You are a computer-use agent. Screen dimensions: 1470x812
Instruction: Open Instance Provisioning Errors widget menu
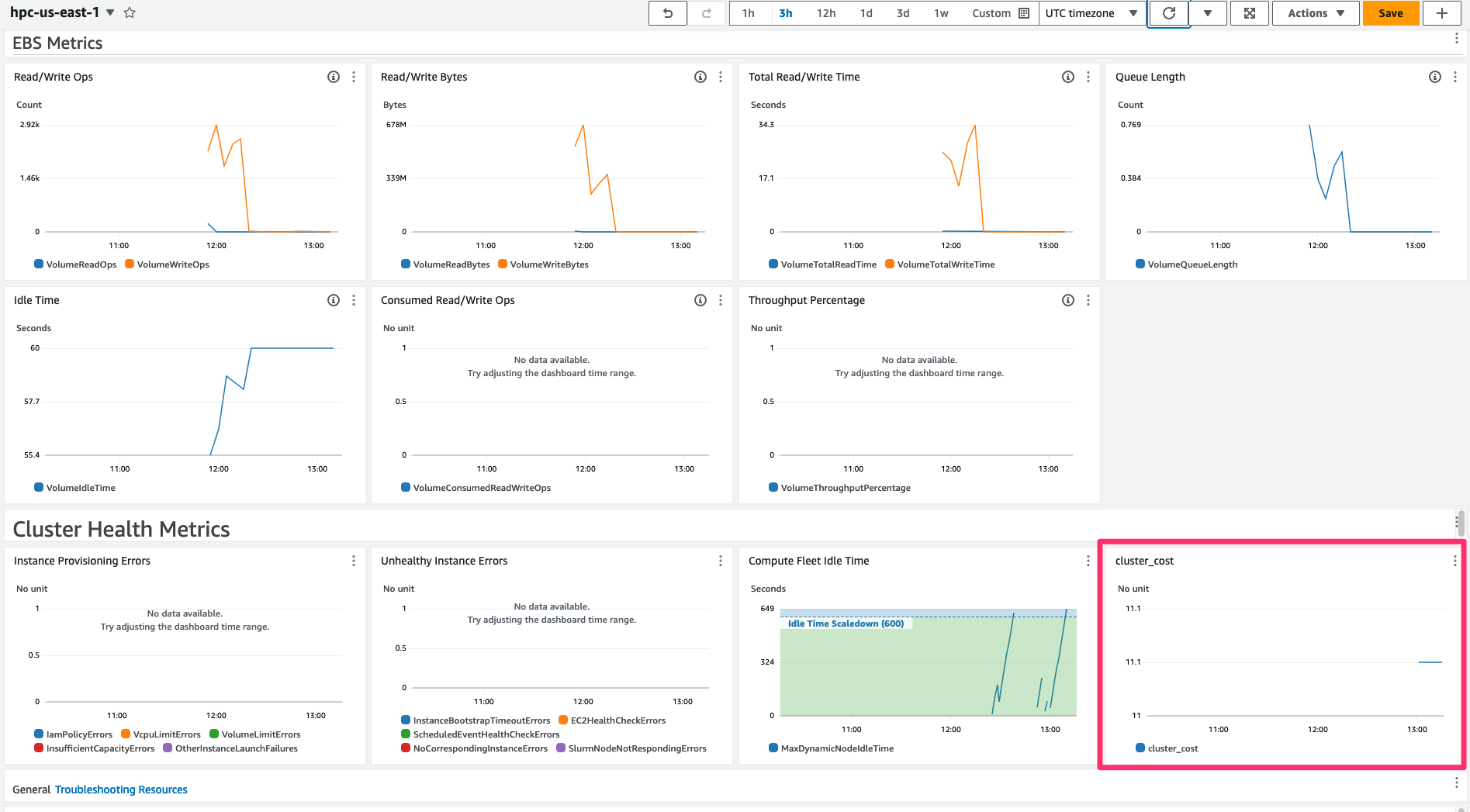[x=354, y=561]
